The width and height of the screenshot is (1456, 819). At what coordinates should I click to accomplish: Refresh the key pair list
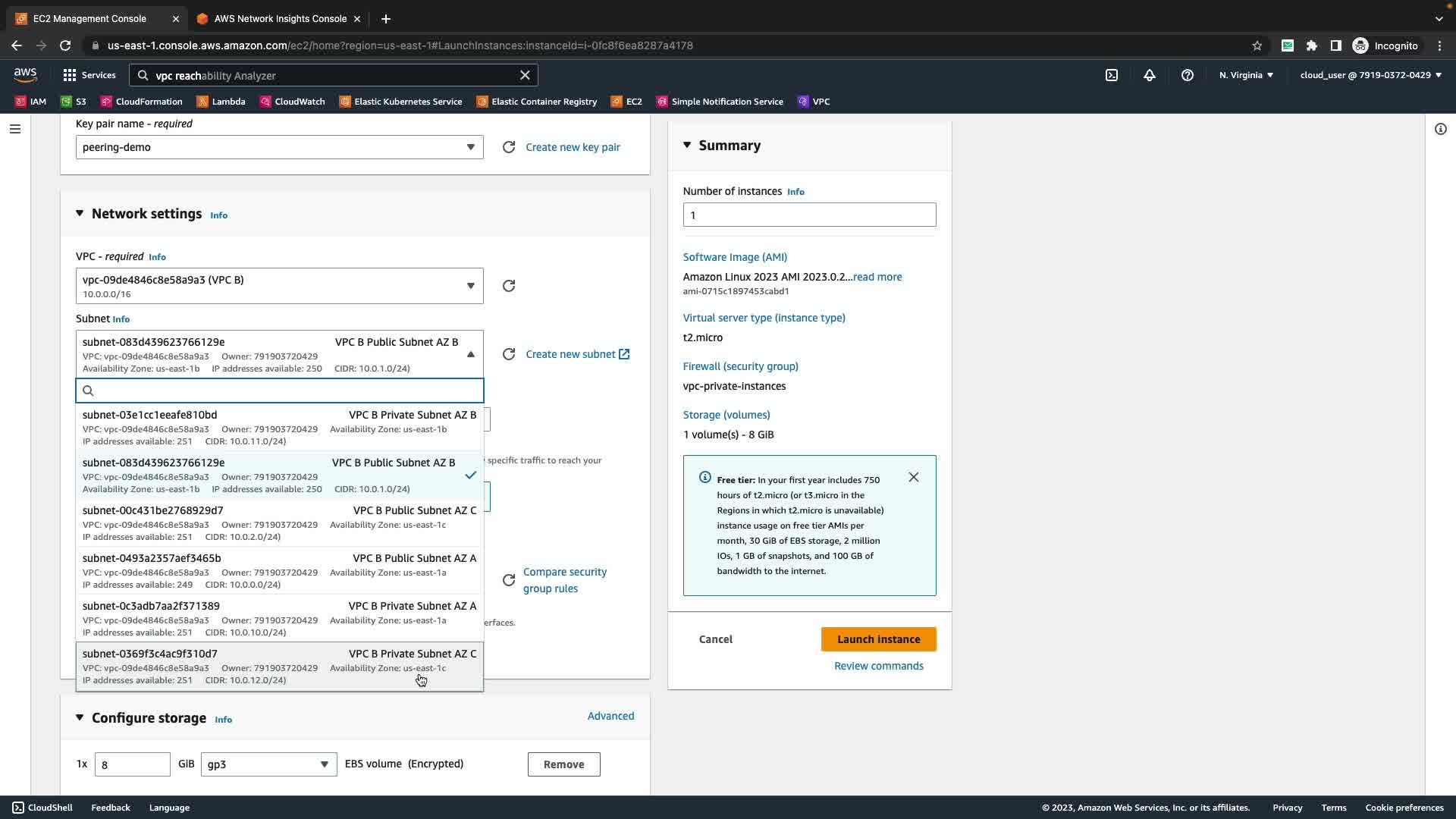click(509, 147)
